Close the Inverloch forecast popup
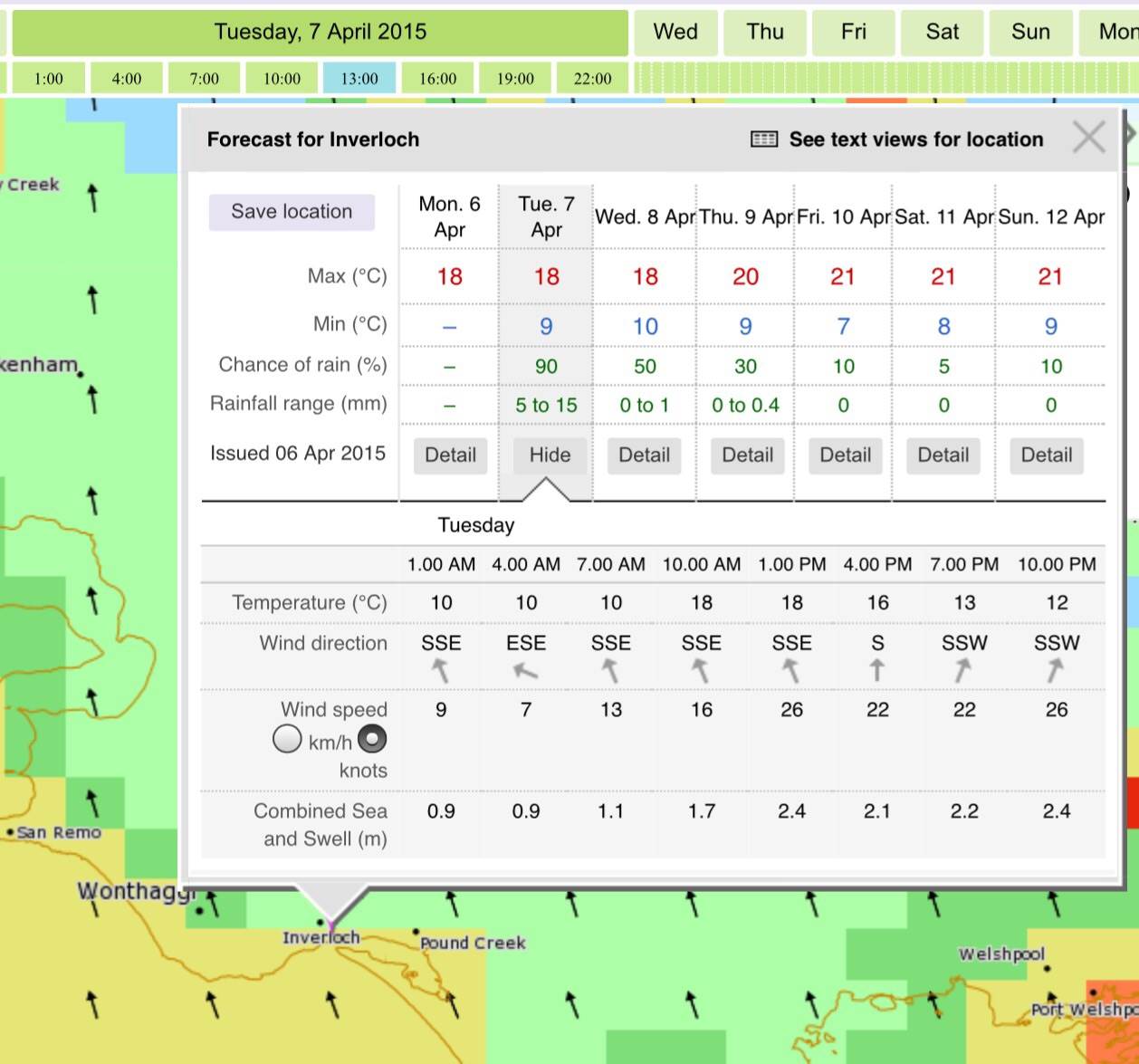Viewport: 1139px width, 1064px height. click(1088, 139)
